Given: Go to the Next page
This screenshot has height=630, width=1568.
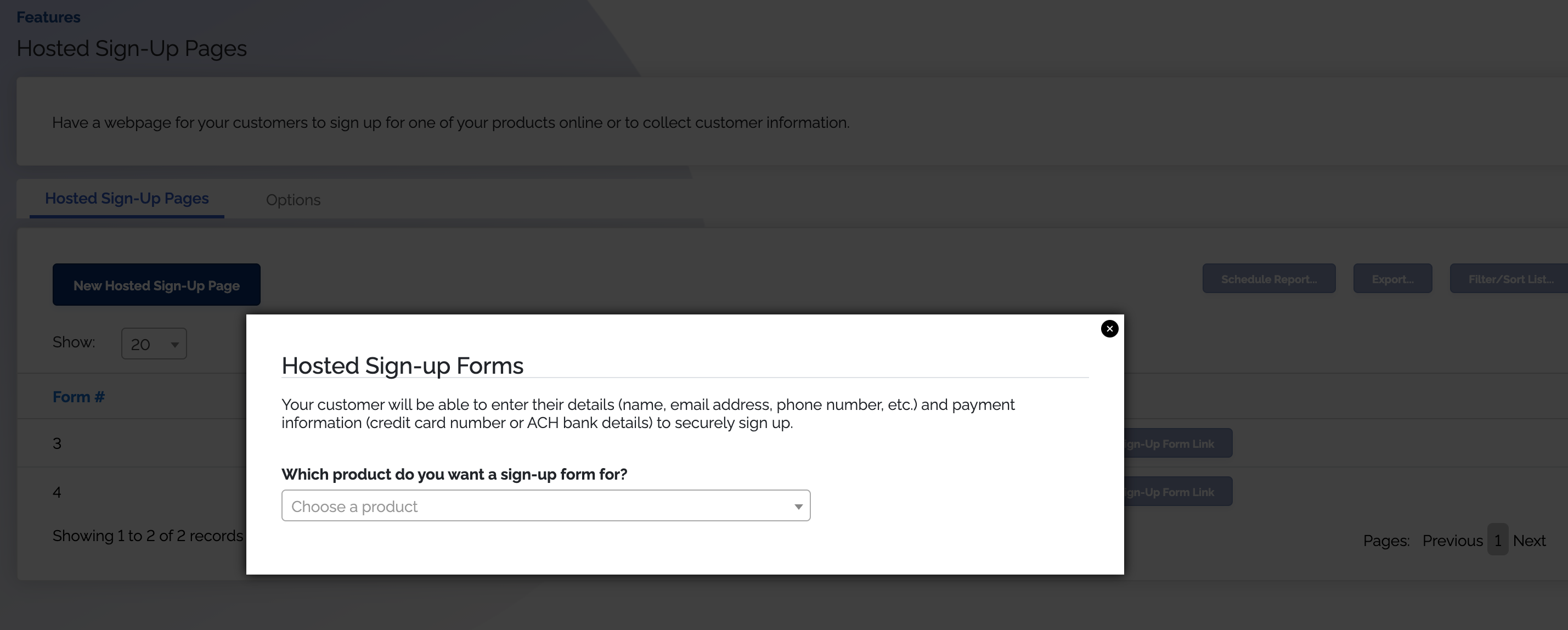Looking at the screenshot, I should (x=1529, y=541).
